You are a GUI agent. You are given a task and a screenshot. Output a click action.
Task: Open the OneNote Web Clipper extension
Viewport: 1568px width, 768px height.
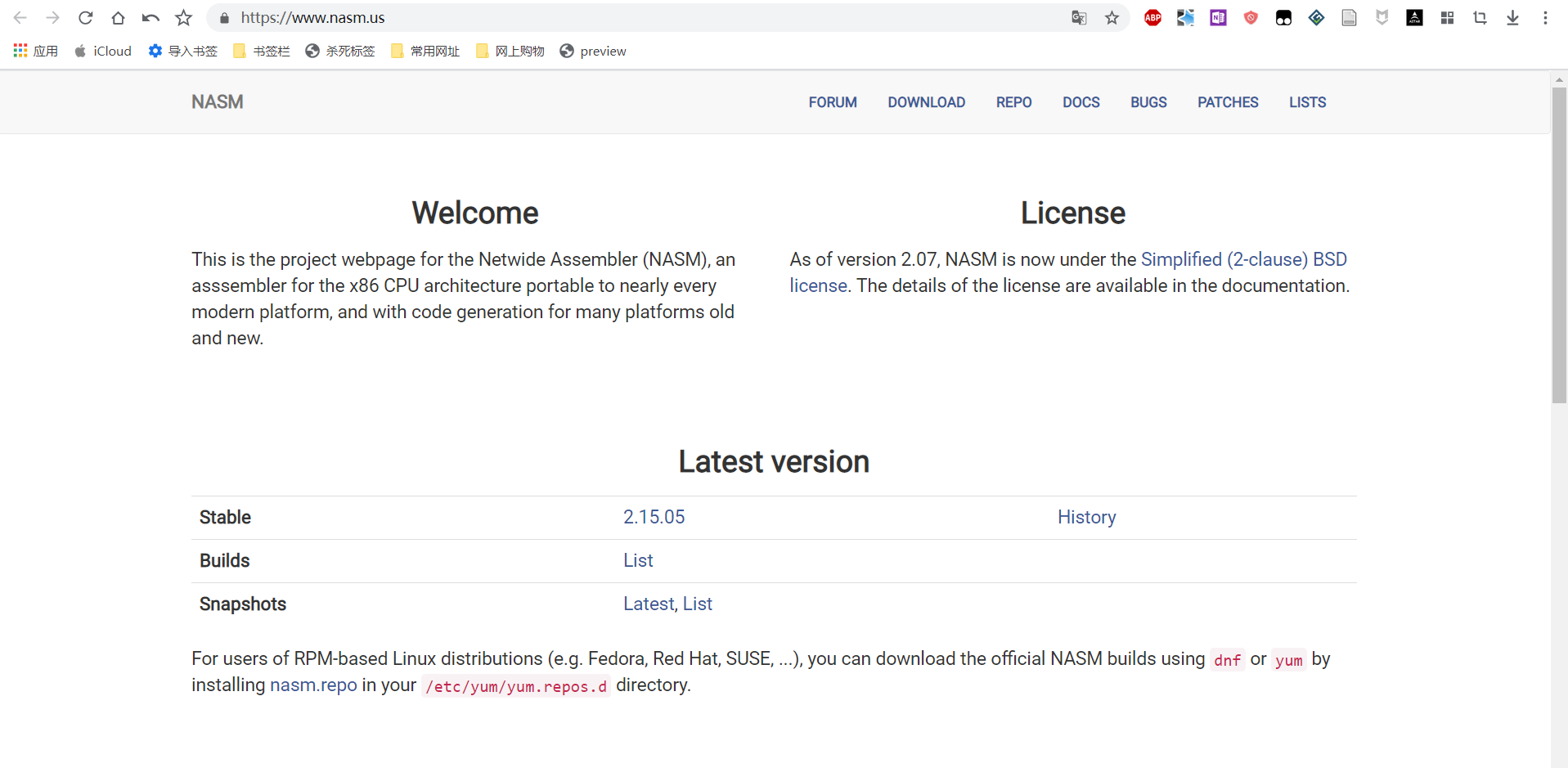pyautogui.click(x=1218, y=18)
